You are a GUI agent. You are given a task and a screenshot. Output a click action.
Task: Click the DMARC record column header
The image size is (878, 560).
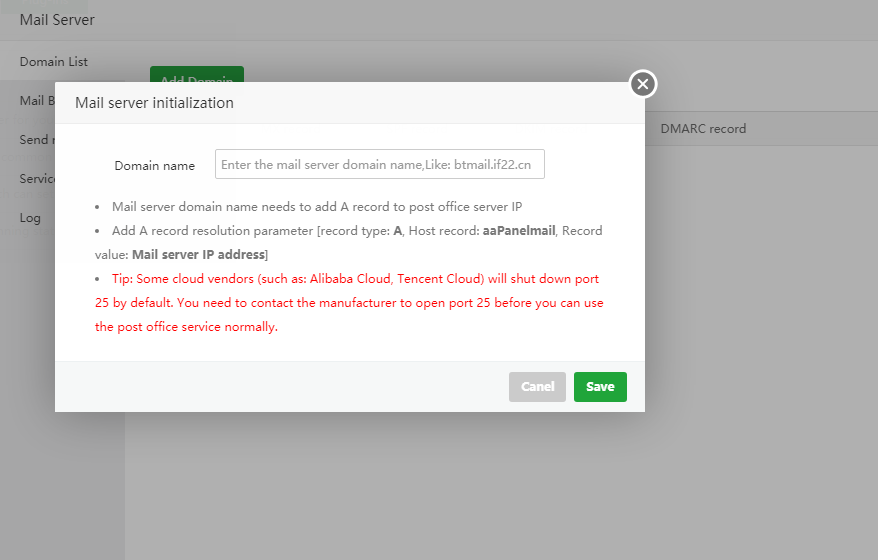pyautogui.click(x=703, y=129)
